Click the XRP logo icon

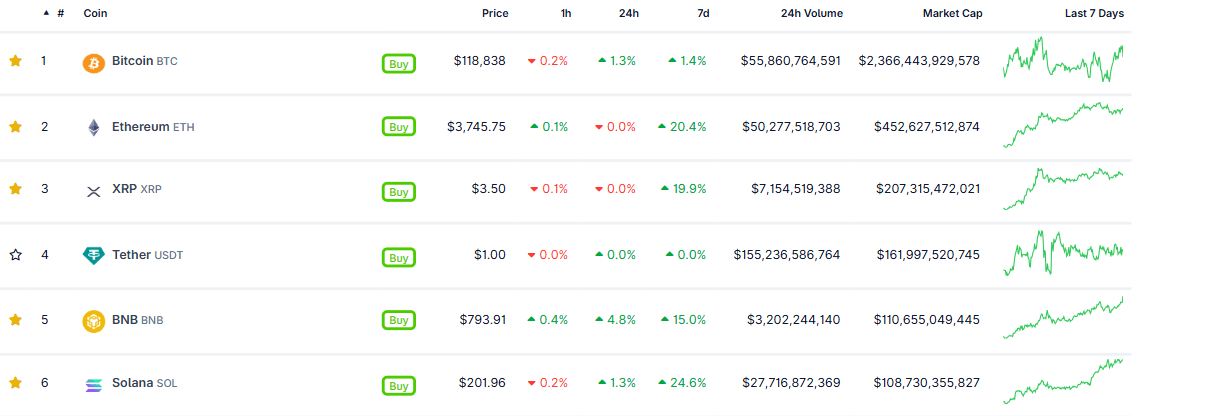pyautogui.click(x=93, y=190)
